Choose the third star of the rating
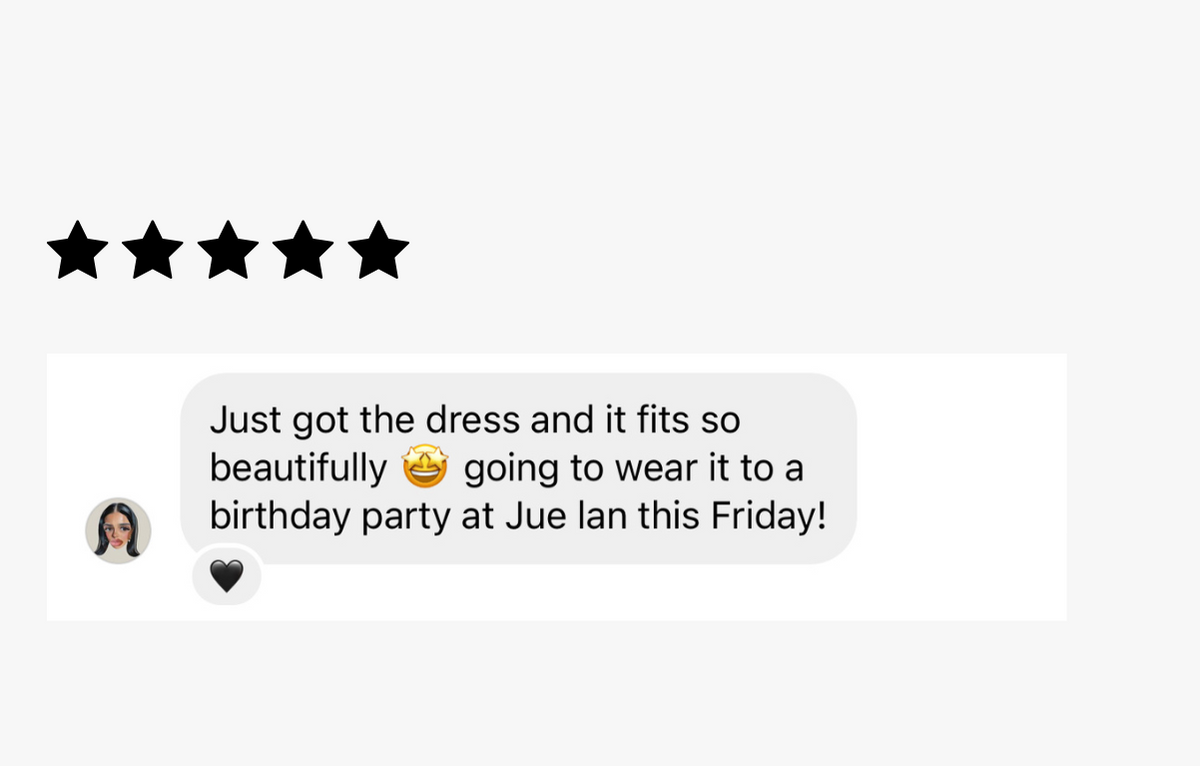Image resolution: width=1200 pixels, height=766 pixels. click(228, 250)
